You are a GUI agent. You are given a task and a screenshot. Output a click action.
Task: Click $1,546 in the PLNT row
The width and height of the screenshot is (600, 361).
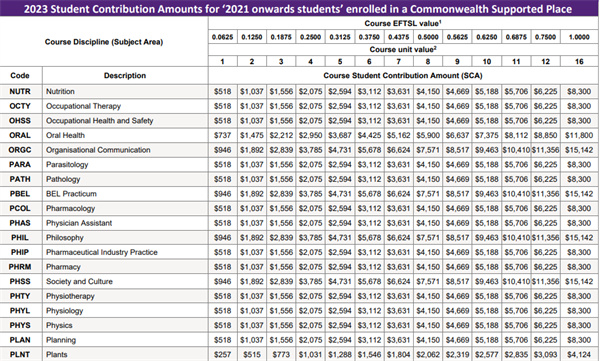(369, 354)
